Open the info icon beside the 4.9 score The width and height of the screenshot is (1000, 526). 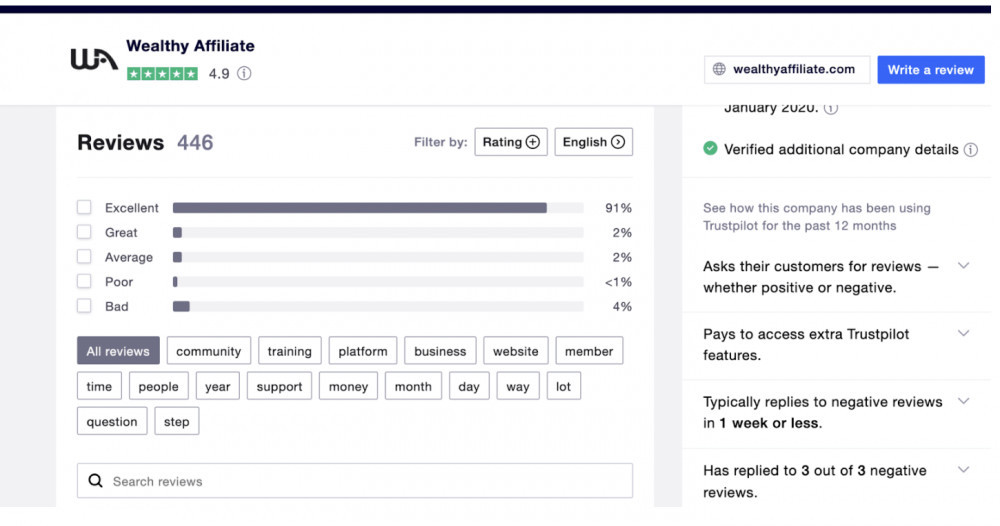click(244, 73)
